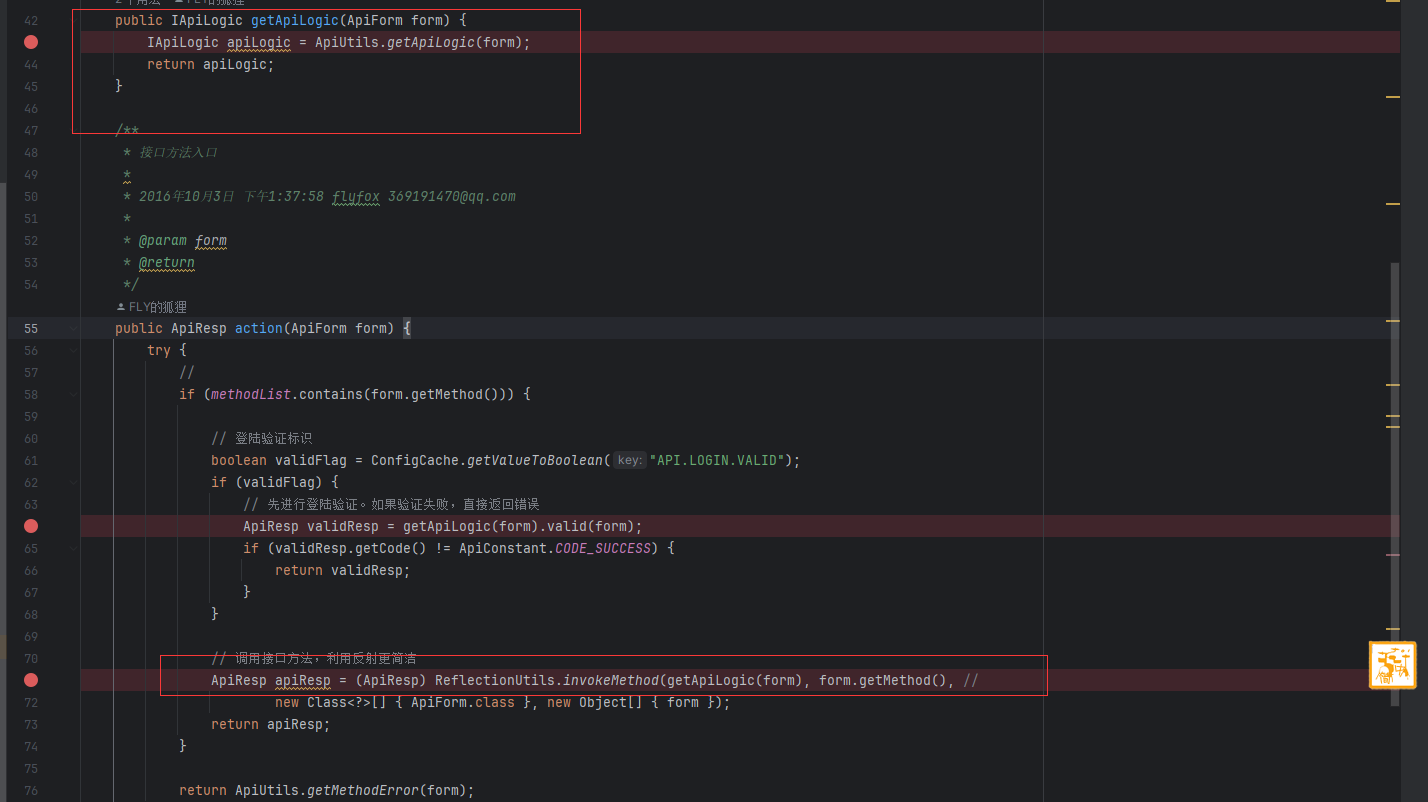The height and width of the screenshot is (802, 1428).
Task: Collapse the methodList.contains if block at line 58
Action: [x=73, y=394]
